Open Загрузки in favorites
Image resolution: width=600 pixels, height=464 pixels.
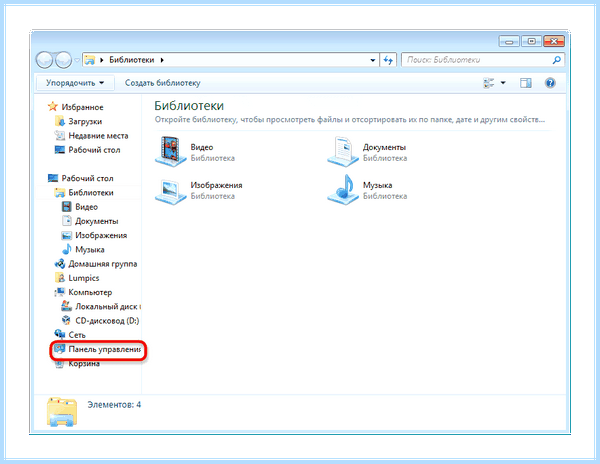point(85,122)
